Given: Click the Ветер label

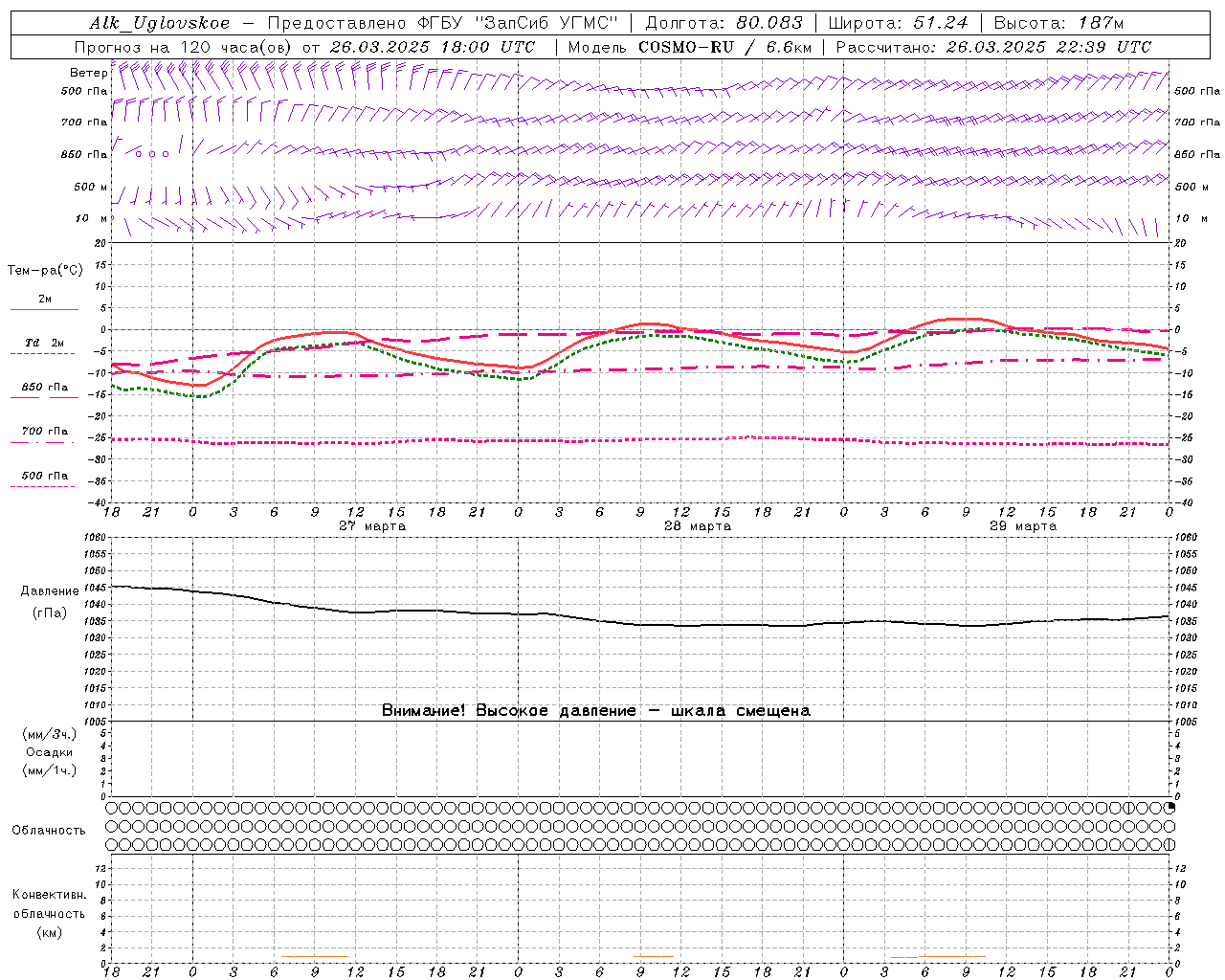Looking at the screenshot, I should 88,73.
